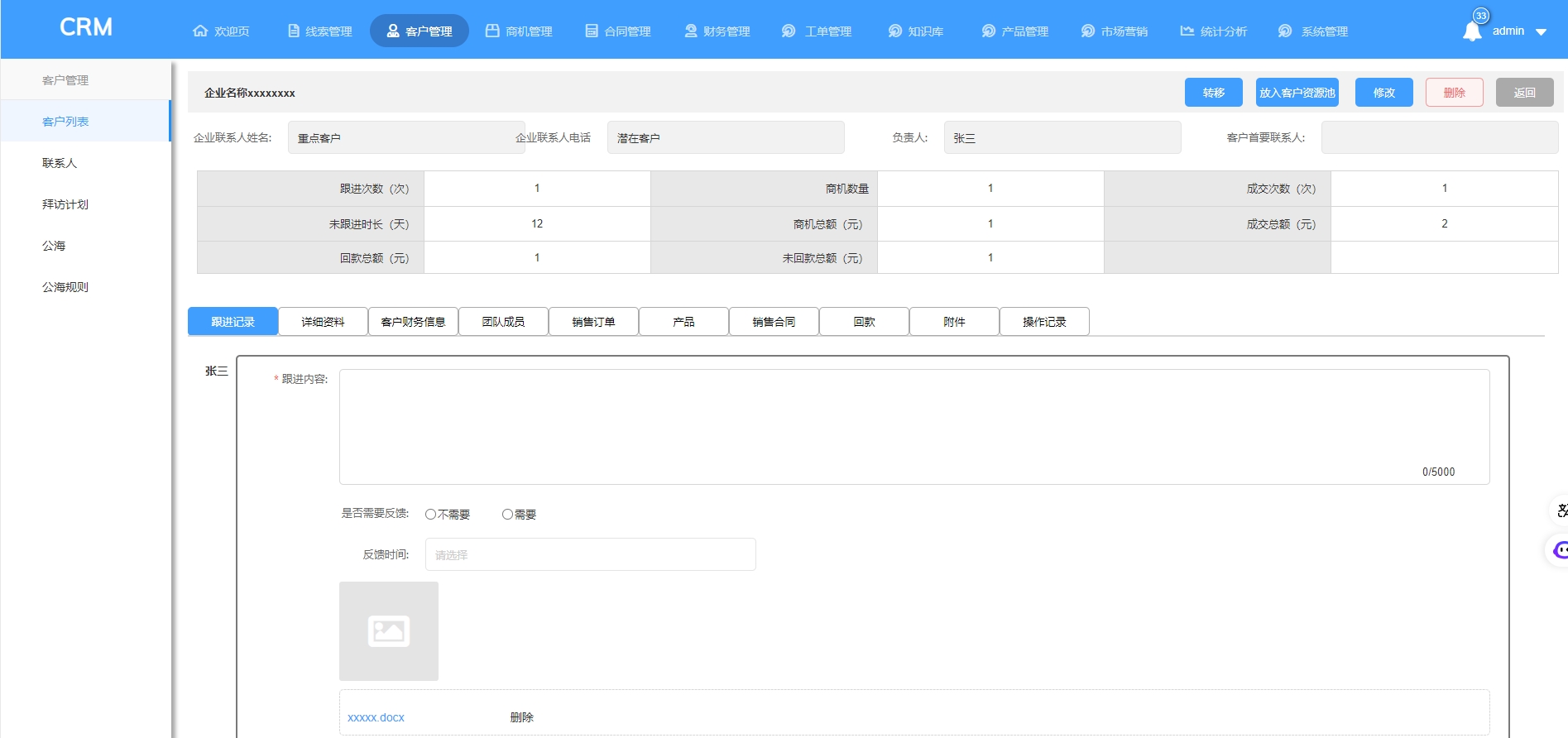
Task: Click the 客户管理 sidebar heading
Action: (x=65, y=79)
